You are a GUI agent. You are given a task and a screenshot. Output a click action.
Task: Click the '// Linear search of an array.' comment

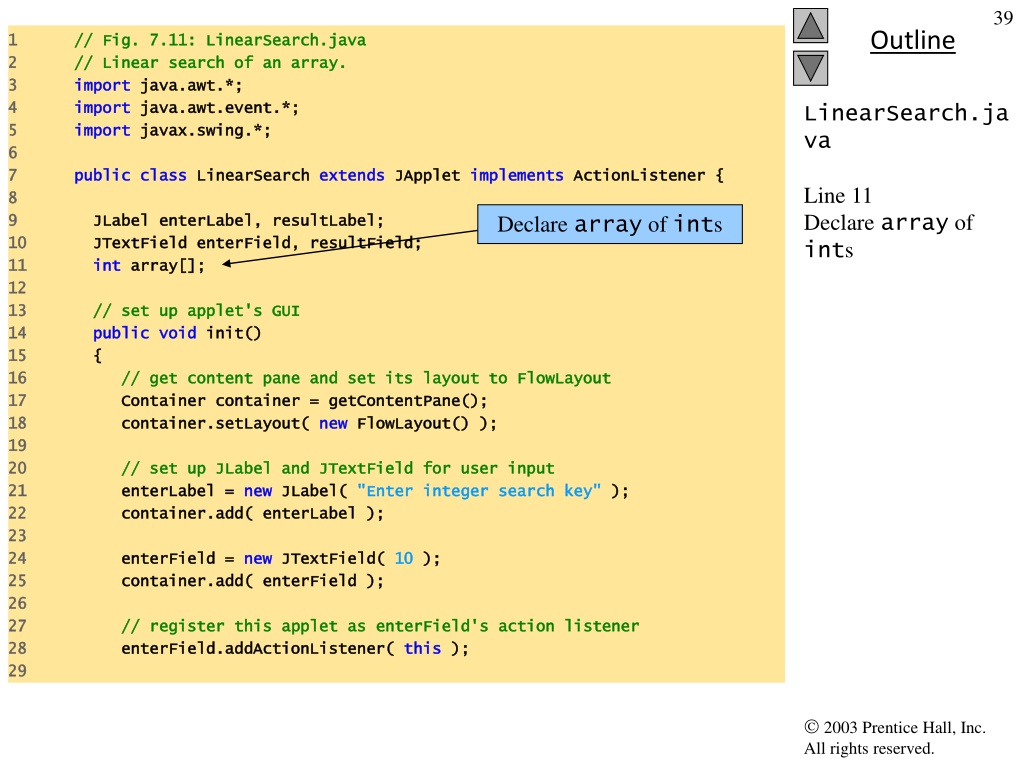click(x=210, y=63)
